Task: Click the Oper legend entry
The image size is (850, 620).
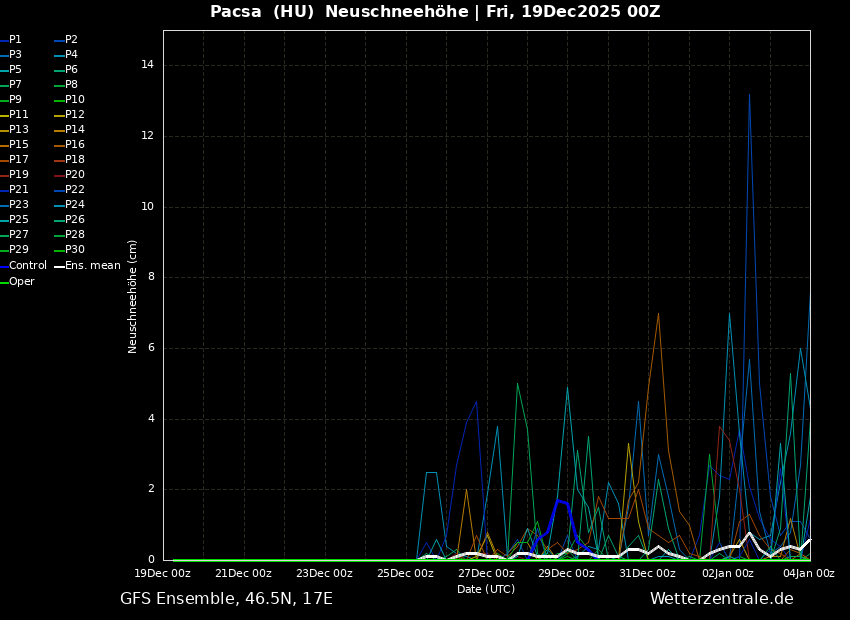Action: point(21,282)
